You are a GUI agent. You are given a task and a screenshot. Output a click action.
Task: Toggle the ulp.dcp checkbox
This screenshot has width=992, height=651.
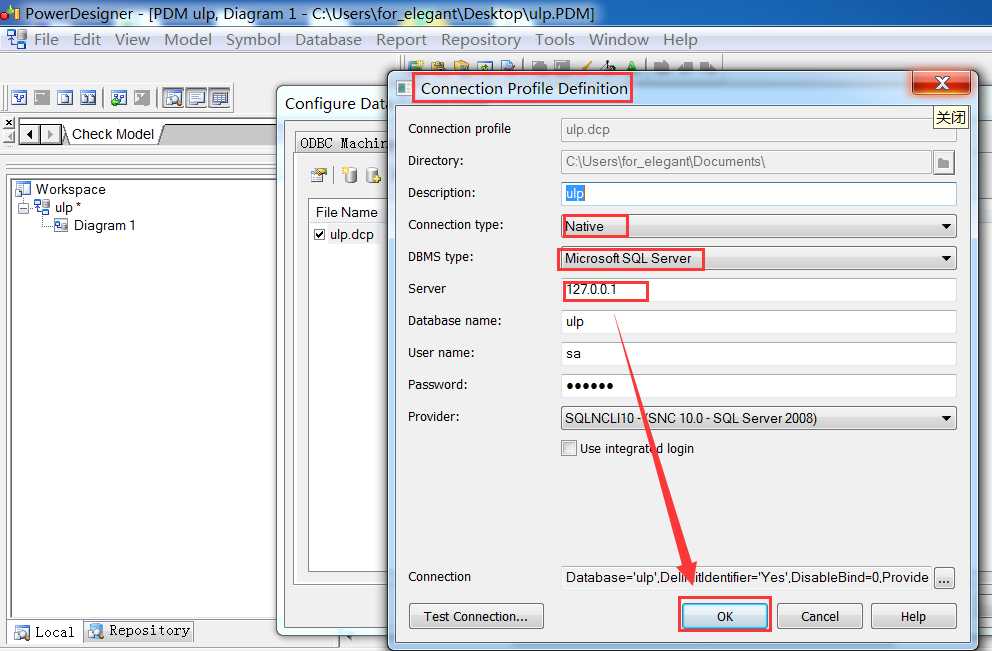coord(319,235)
